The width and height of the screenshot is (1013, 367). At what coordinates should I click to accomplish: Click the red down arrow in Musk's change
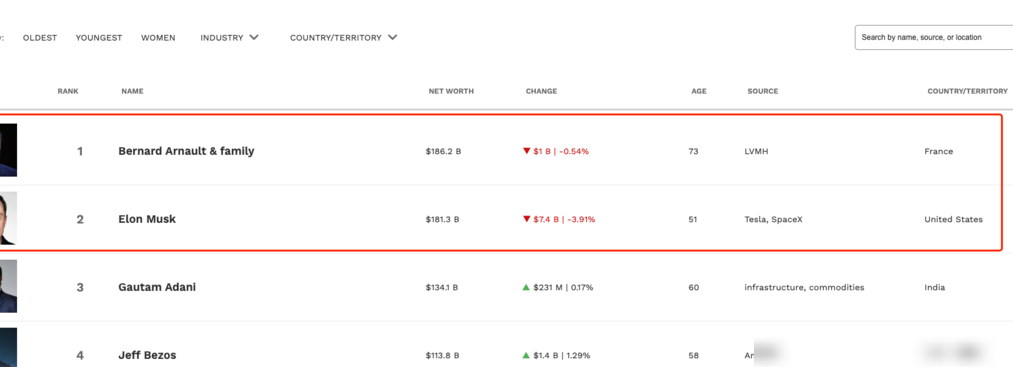(x=527, y=219)
